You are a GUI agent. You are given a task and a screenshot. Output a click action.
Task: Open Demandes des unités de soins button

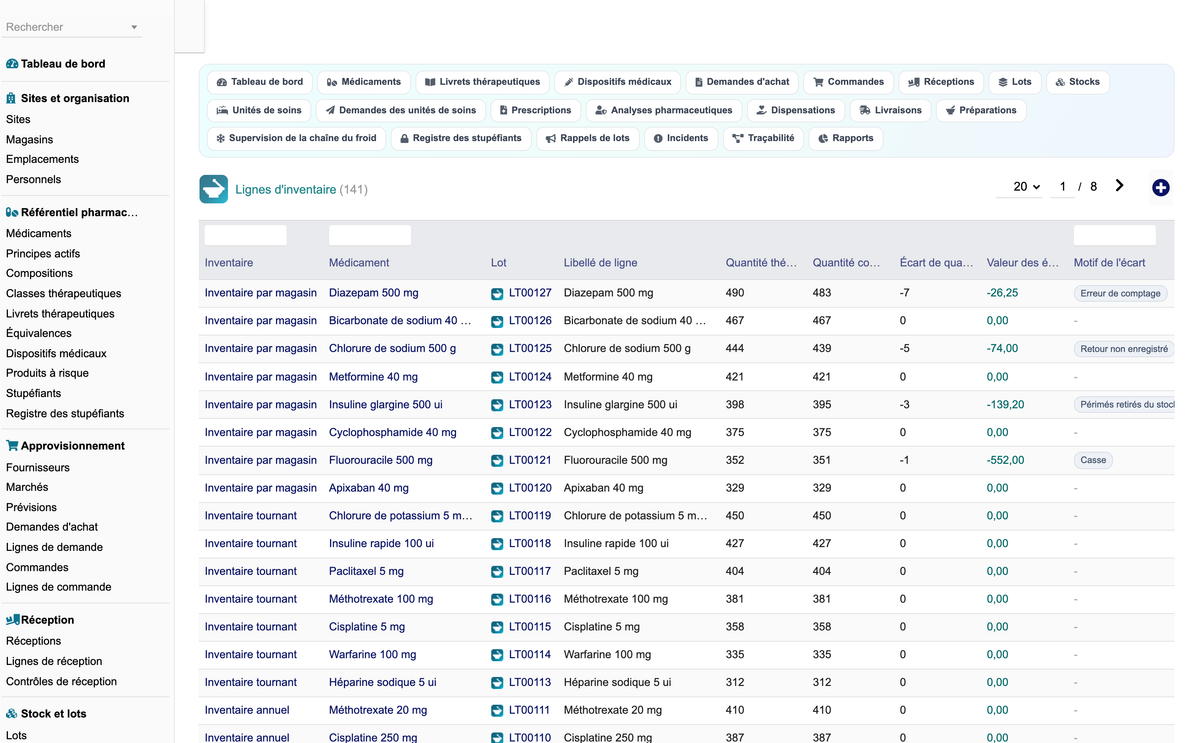(401, 110)
